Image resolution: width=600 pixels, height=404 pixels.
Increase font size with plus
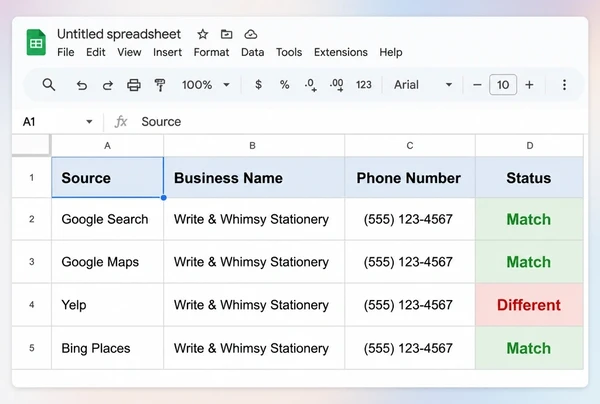(x=529, y=85)
